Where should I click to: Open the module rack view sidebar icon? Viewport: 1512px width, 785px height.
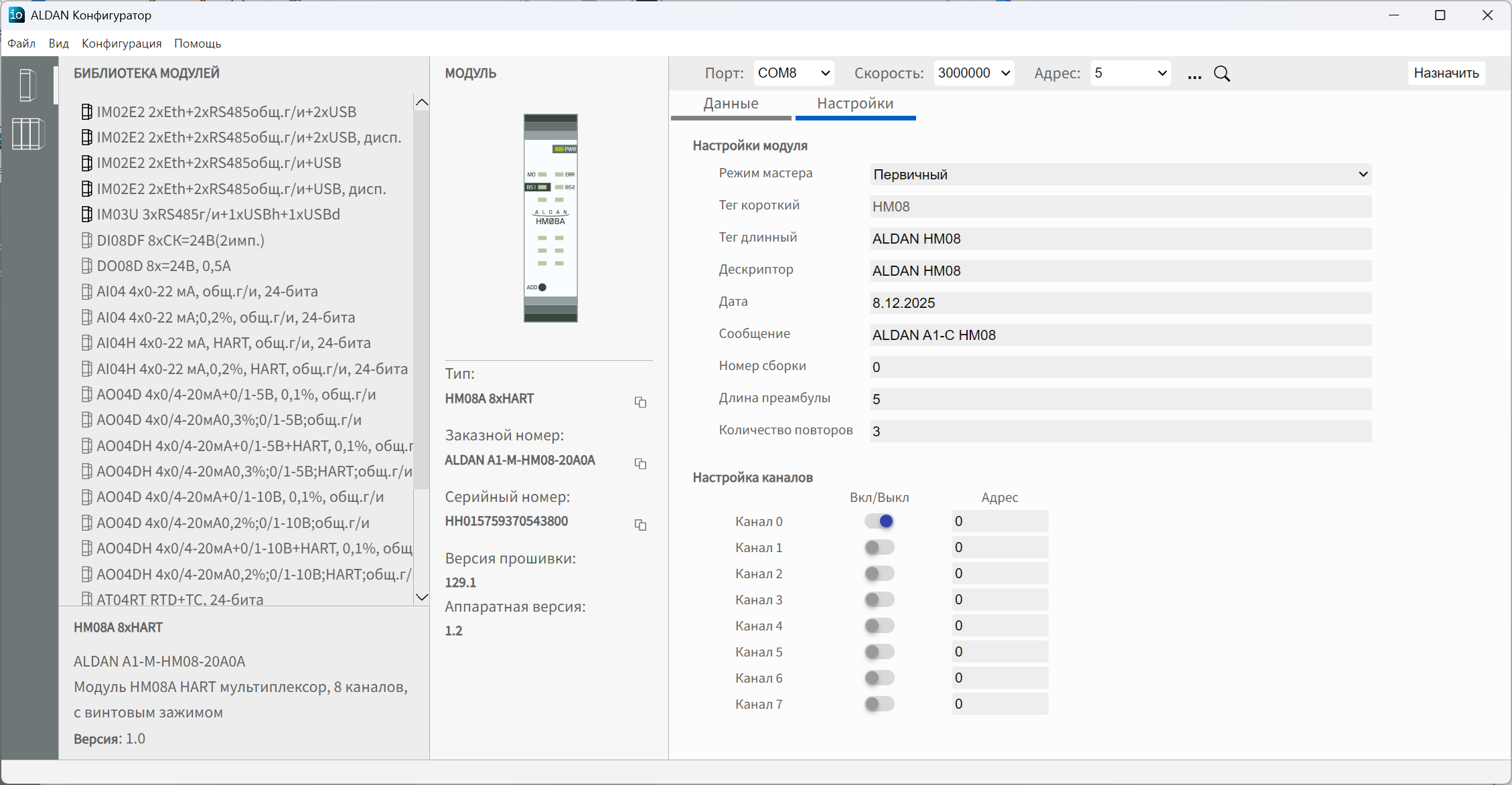27,134
